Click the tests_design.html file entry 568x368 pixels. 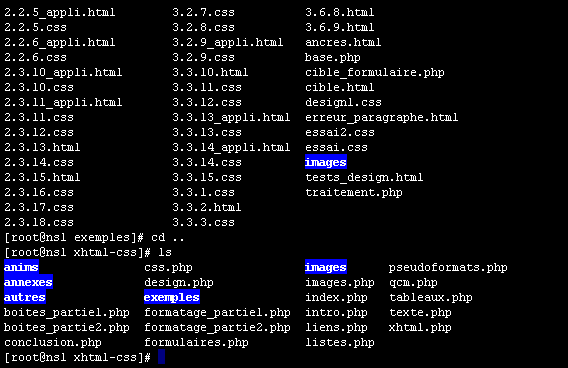coord(364,177)
